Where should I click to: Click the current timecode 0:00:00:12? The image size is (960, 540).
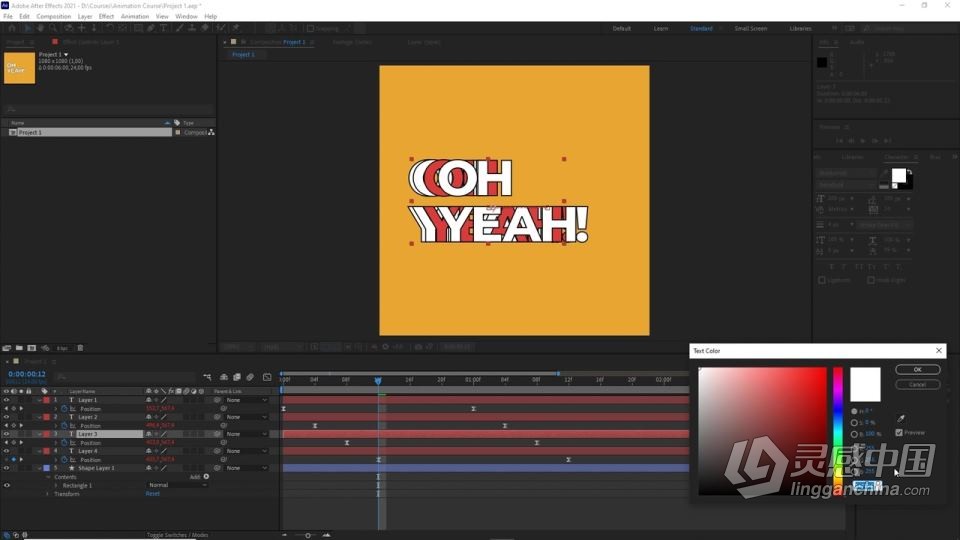(27, 374)
